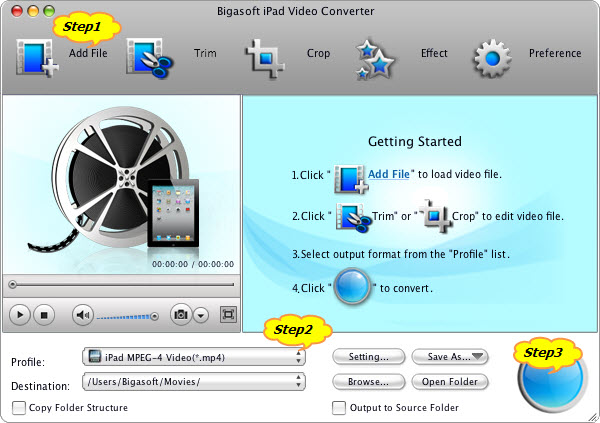Toggle full screen preview icon
This screenshot has width=600, height=423.
point(228,315)
